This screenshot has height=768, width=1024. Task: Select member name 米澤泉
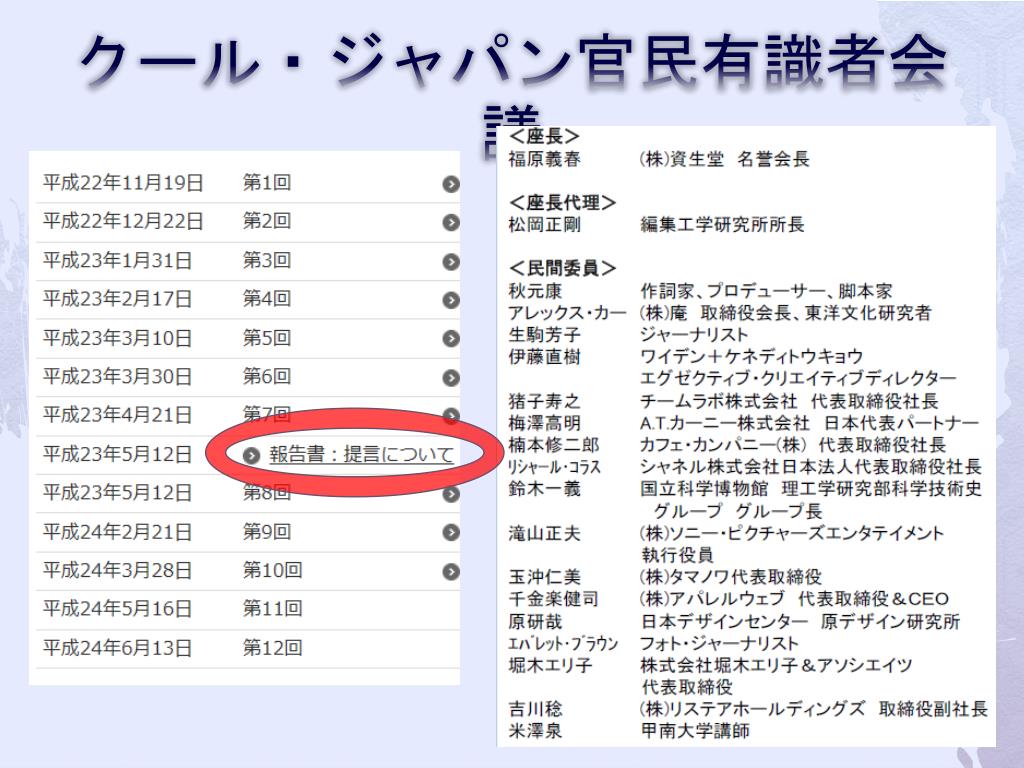[535, 731]
